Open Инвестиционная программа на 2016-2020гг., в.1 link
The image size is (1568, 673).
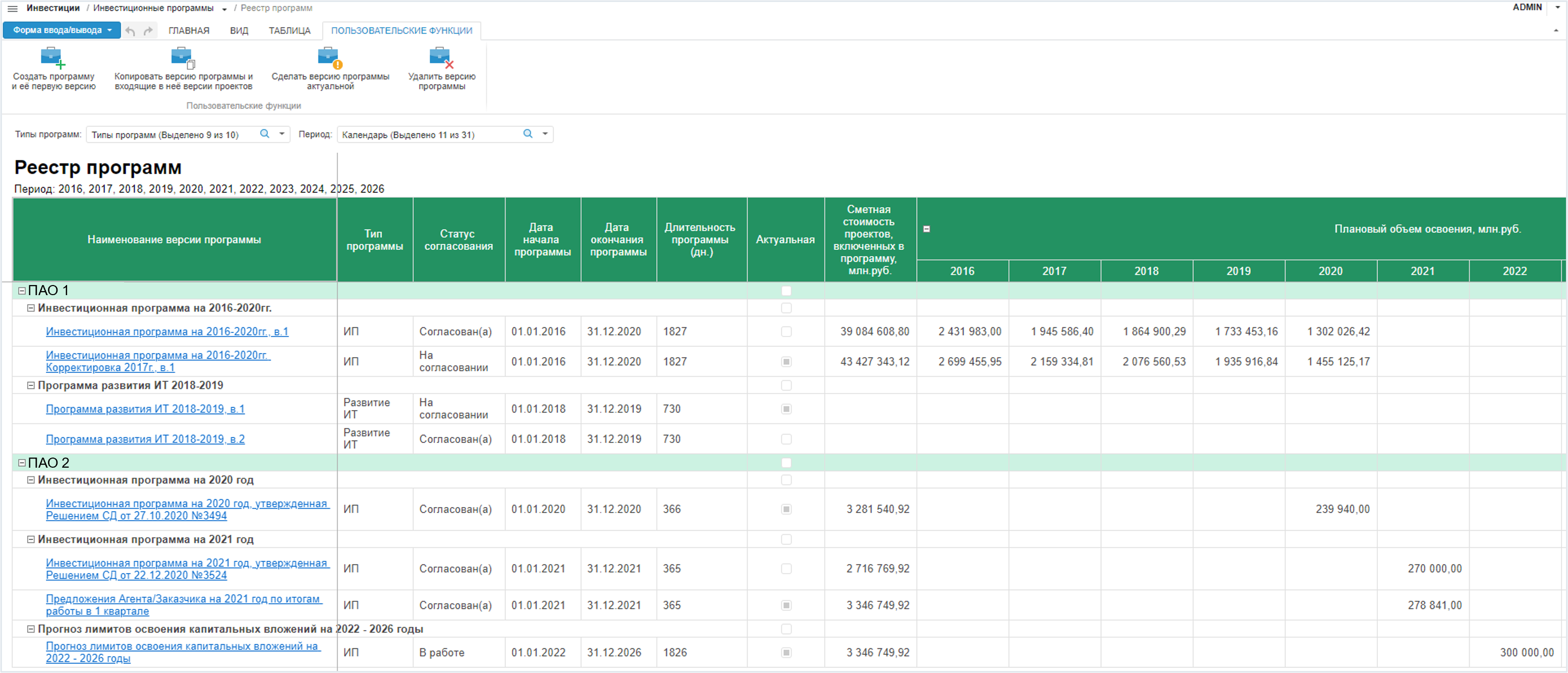point(167,331)
